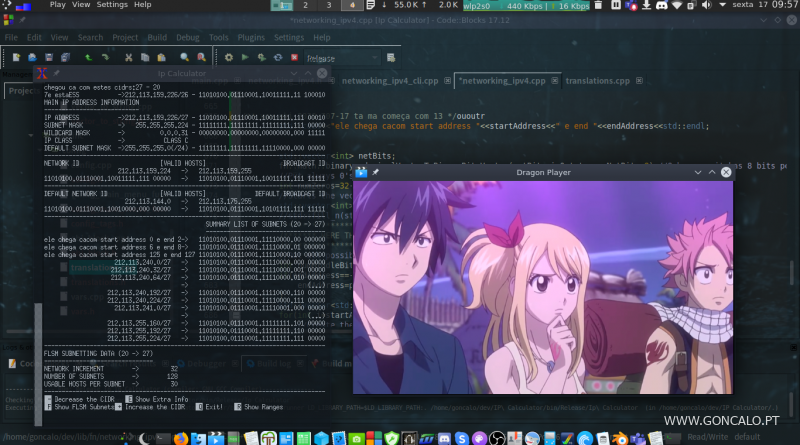800x445 pixels.
Task: Click the Wi-Fi network tray icon
Action: coord(677,5)
